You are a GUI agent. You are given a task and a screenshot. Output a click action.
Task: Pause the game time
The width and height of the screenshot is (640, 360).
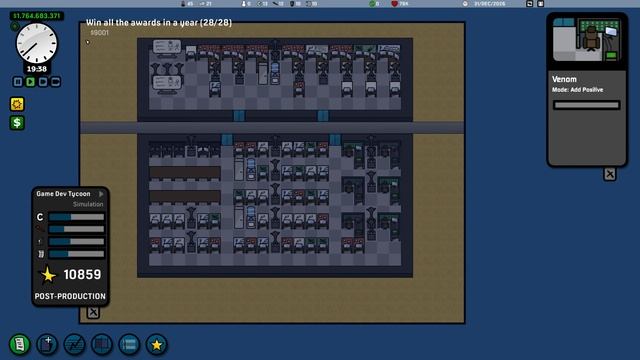(18, 82)
